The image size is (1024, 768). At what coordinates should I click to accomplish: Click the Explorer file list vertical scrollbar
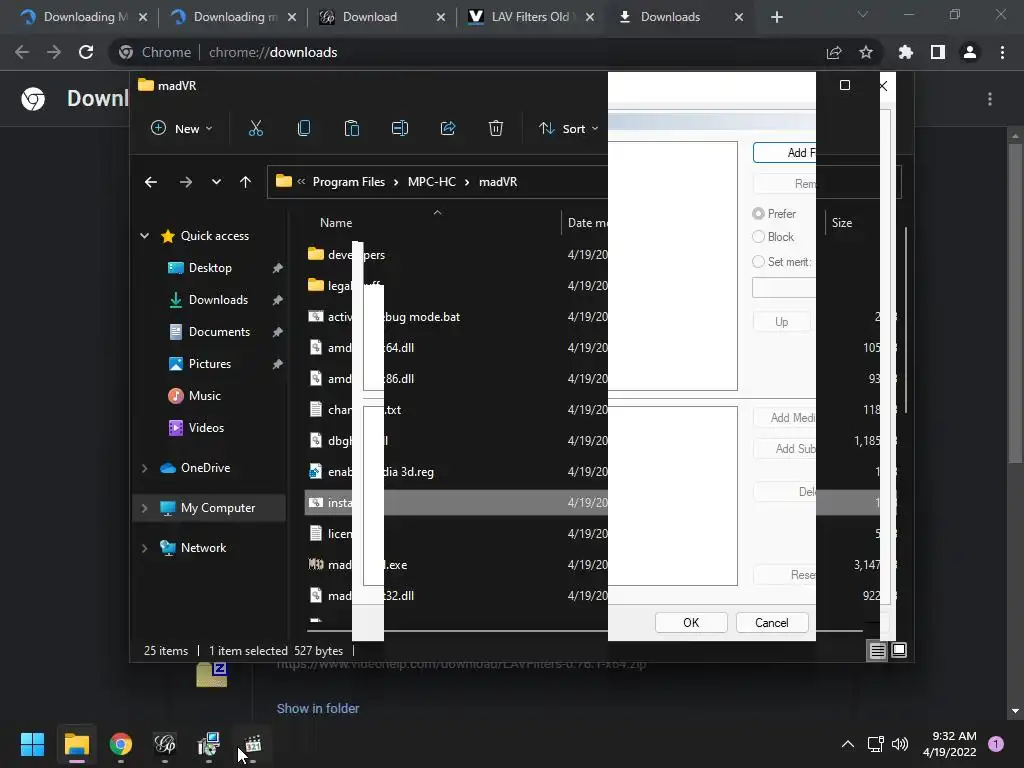tap(906, 320)
